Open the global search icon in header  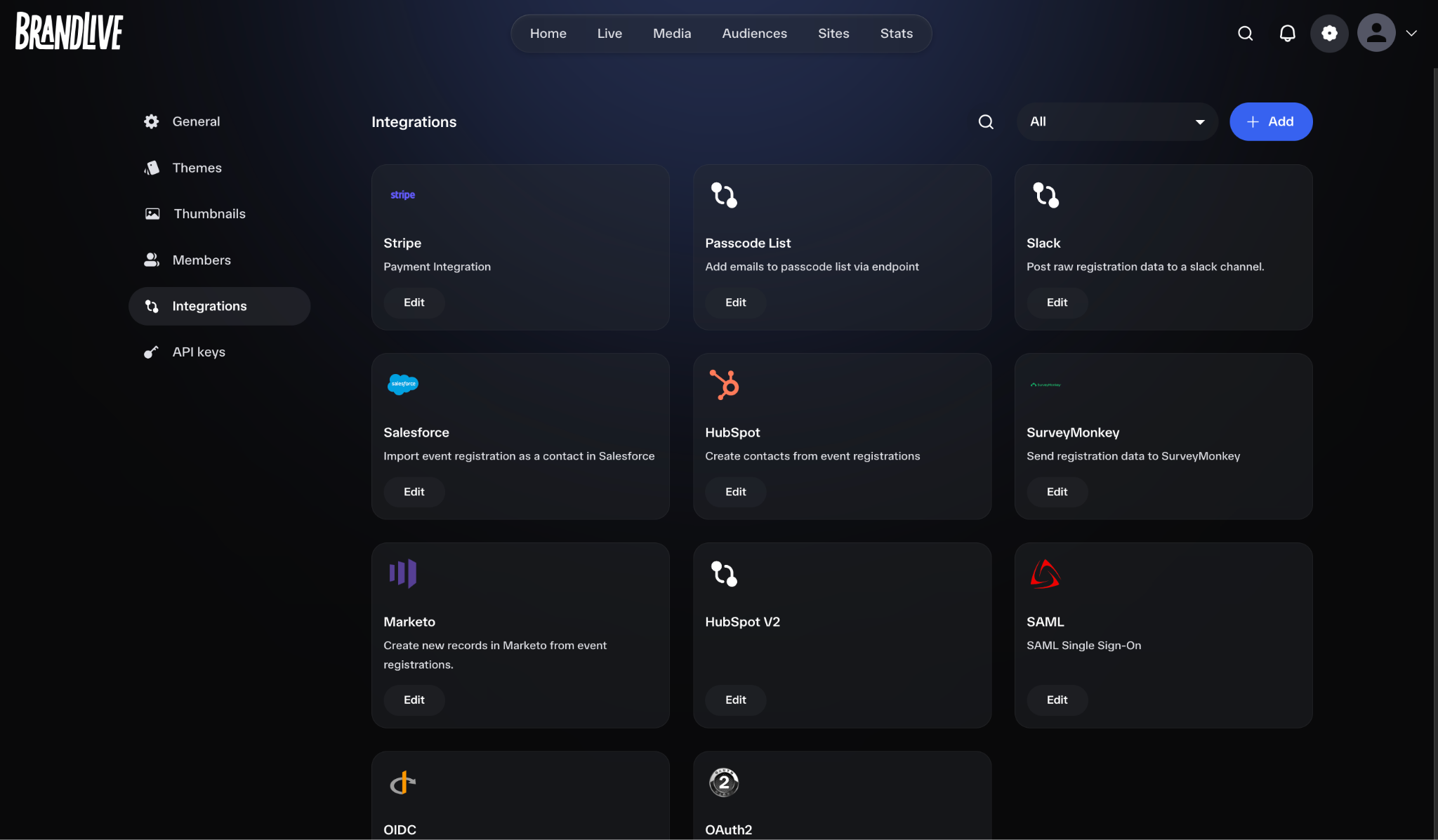coord(1245,33)
